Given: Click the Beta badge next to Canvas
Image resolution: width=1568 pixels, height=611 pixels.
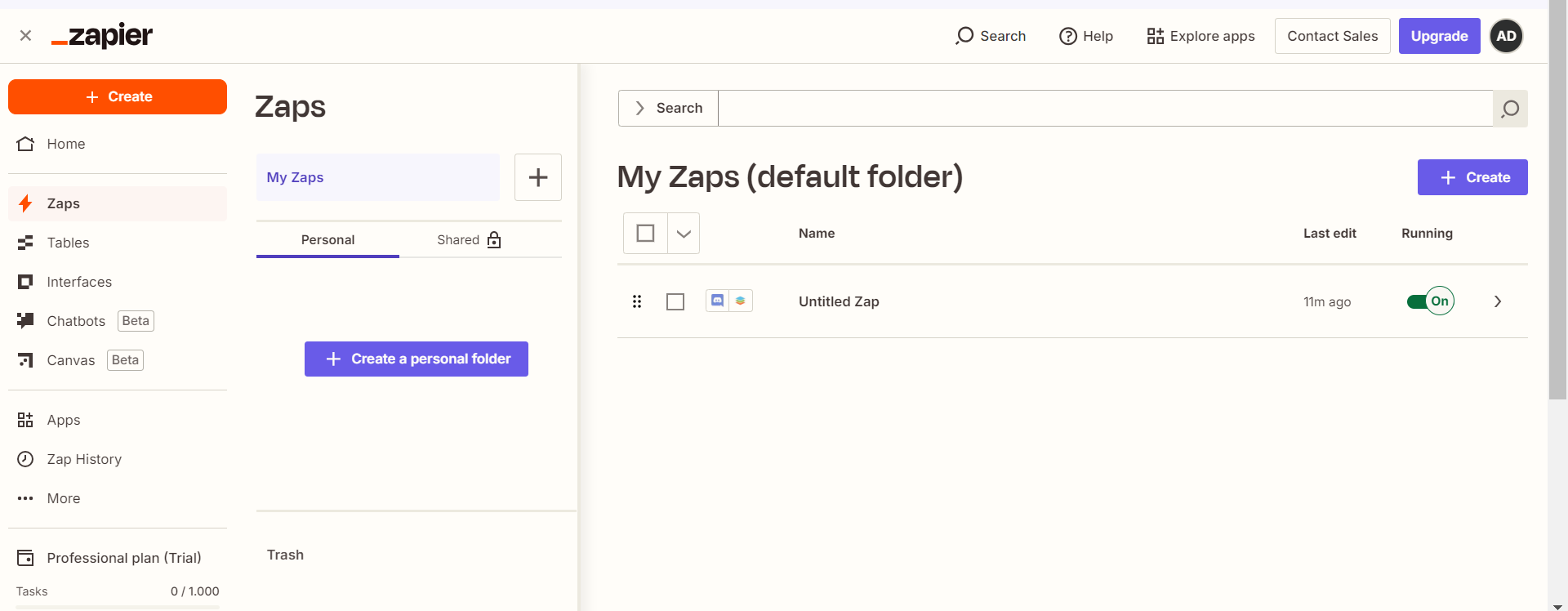Looking at the screenshot, I should [x=125, y=360].
